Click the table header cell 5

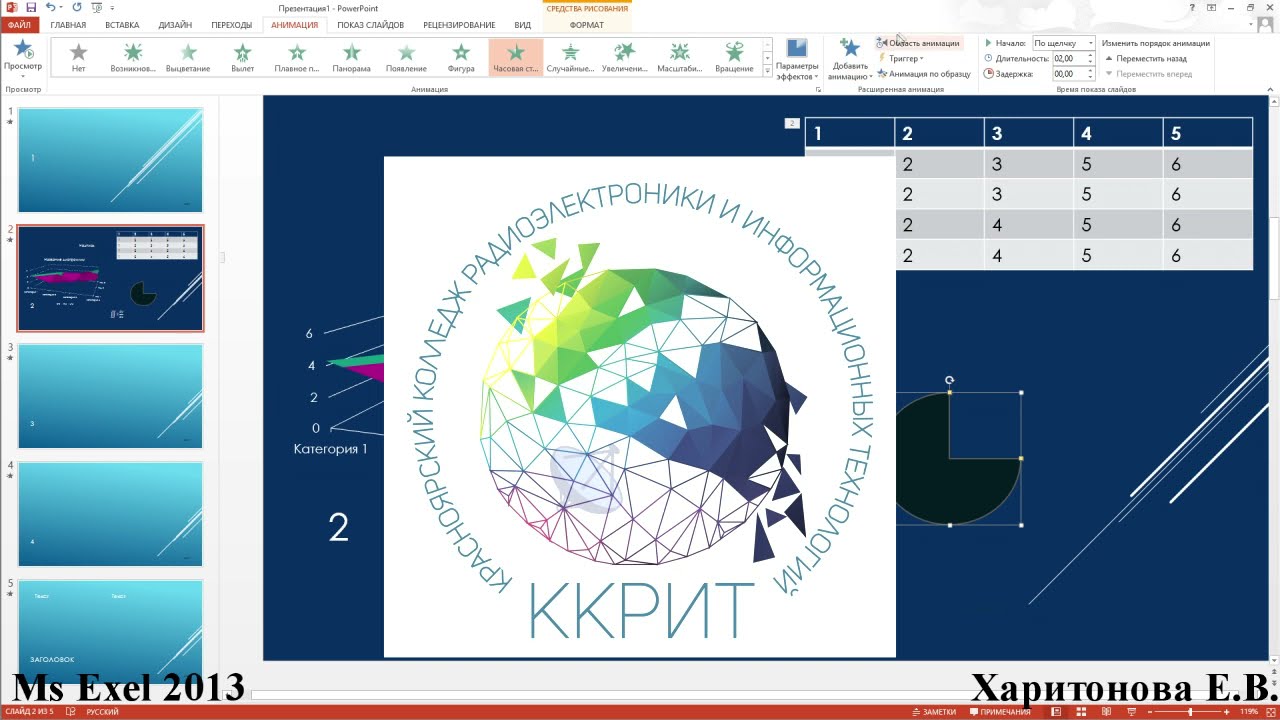coord(1208,133)
